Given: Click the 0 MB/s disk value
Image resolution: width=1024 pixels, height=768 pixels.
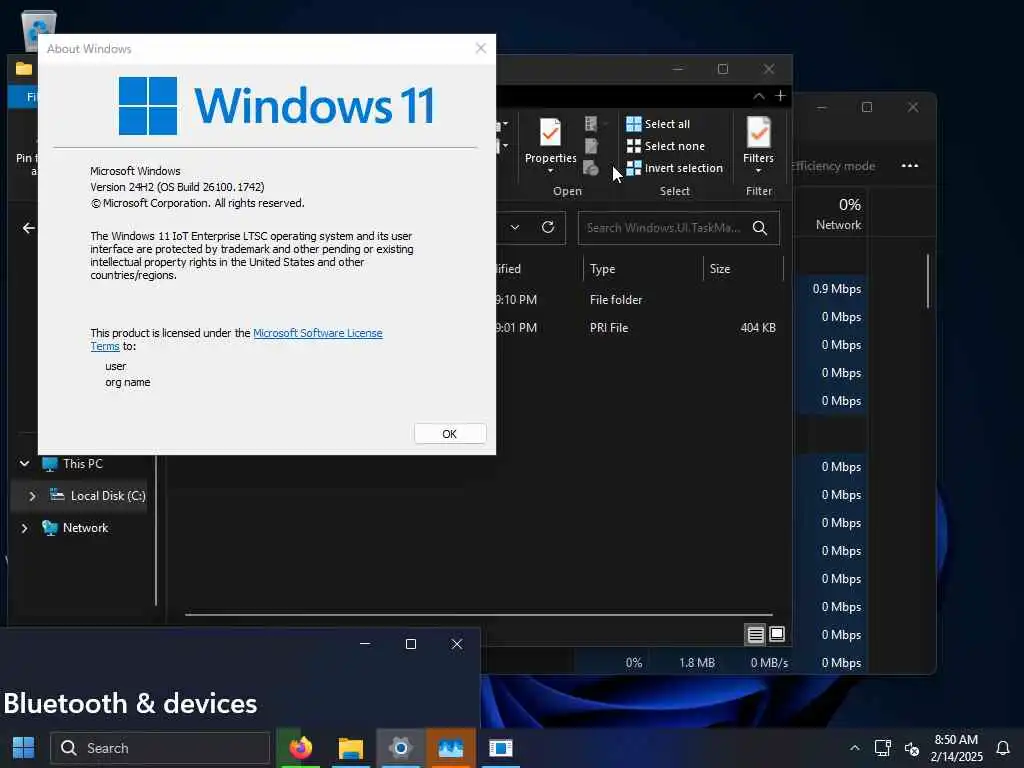Looking at the screenshot, I should (769, 663).
